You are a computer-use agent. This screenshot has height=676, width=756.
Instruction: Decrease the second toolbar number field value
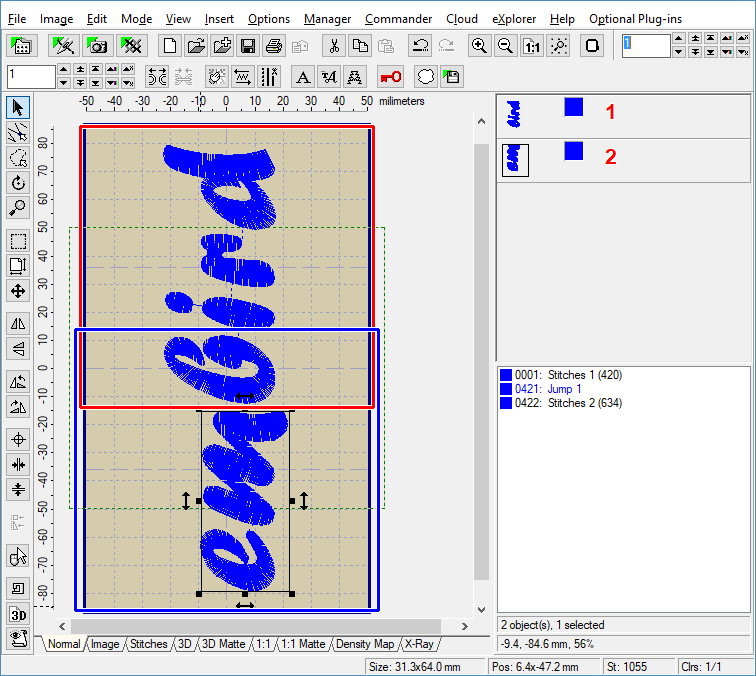click(64, 83)
